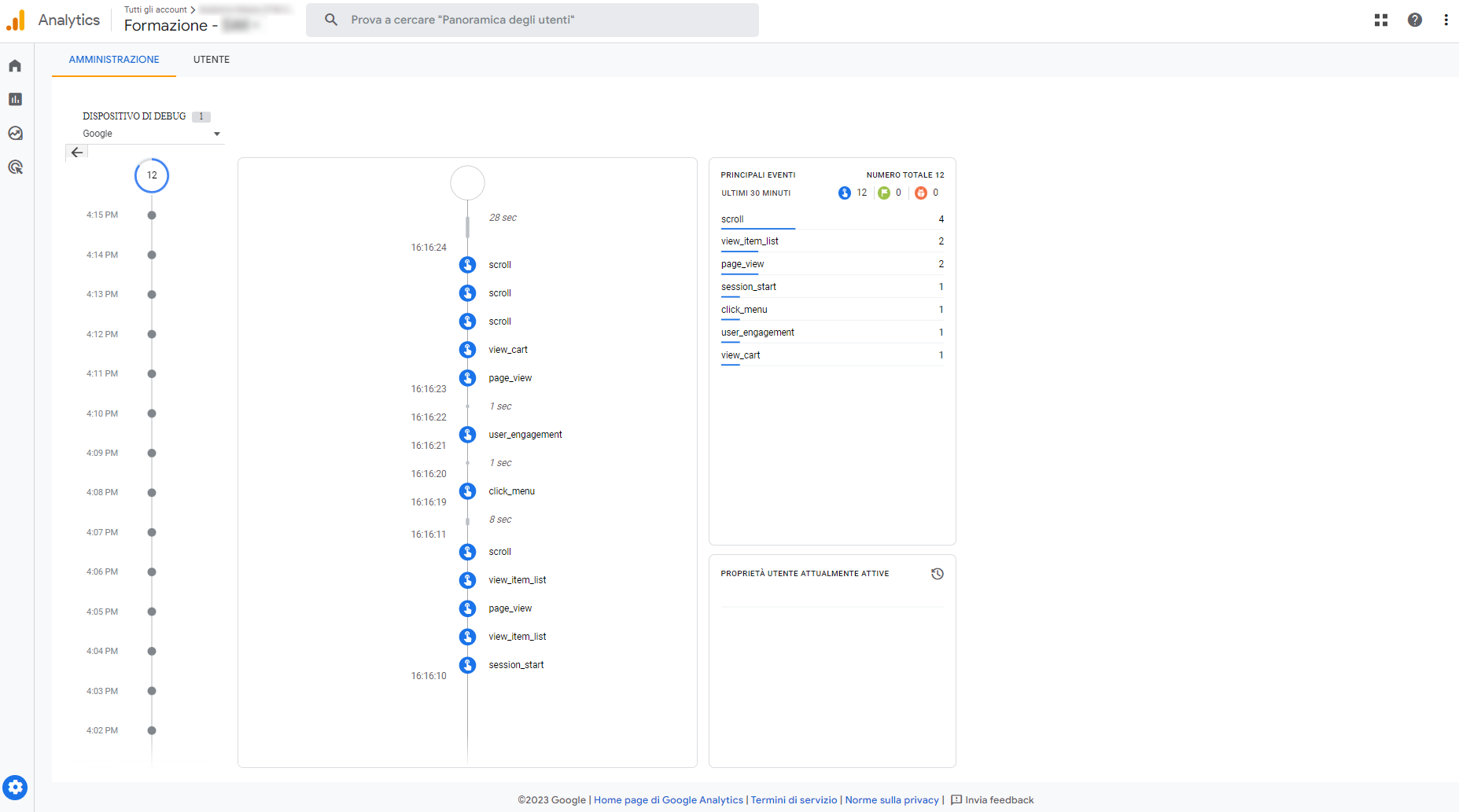Select the AMMINISTRAZIONE tab

114,60
